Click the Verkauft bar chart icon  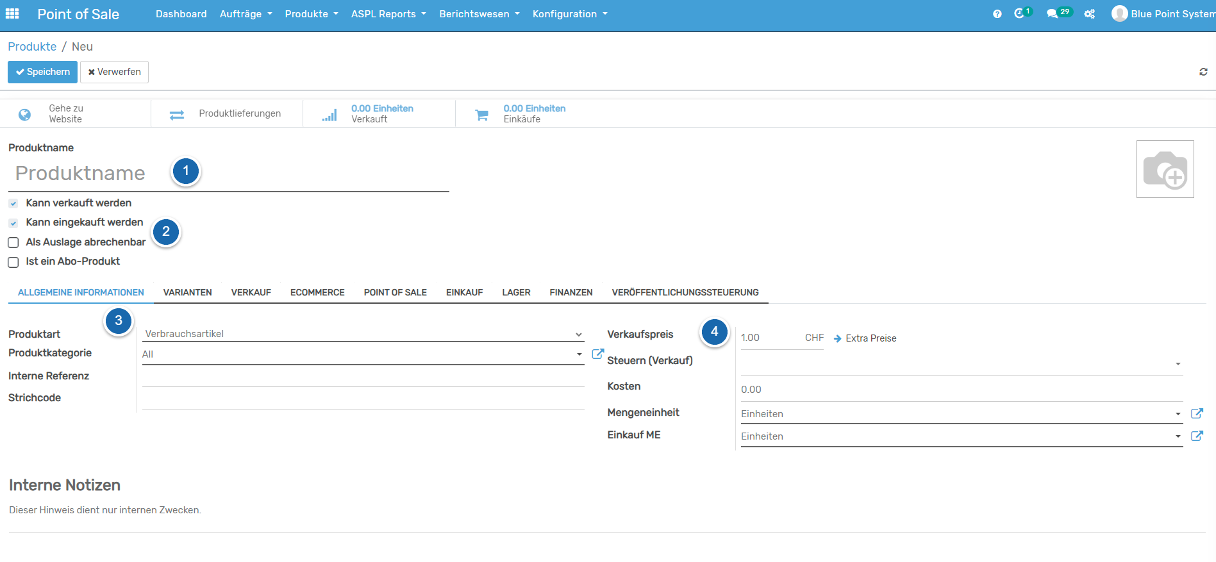click(329, 114)
